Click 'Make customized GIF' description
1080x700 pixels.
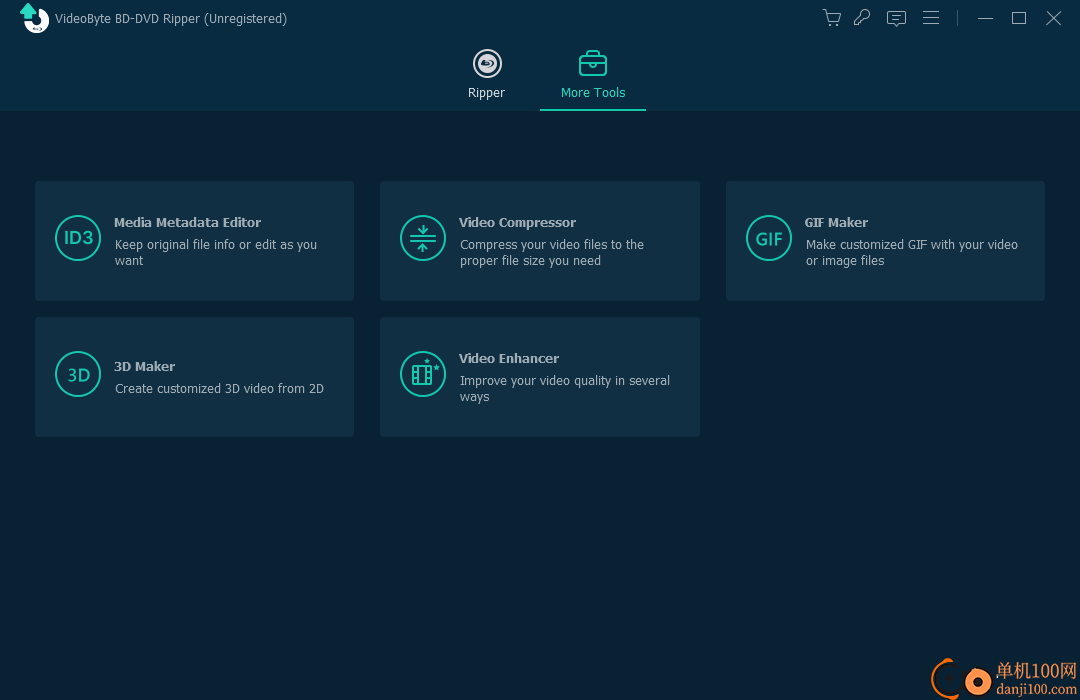click(911, 252)
